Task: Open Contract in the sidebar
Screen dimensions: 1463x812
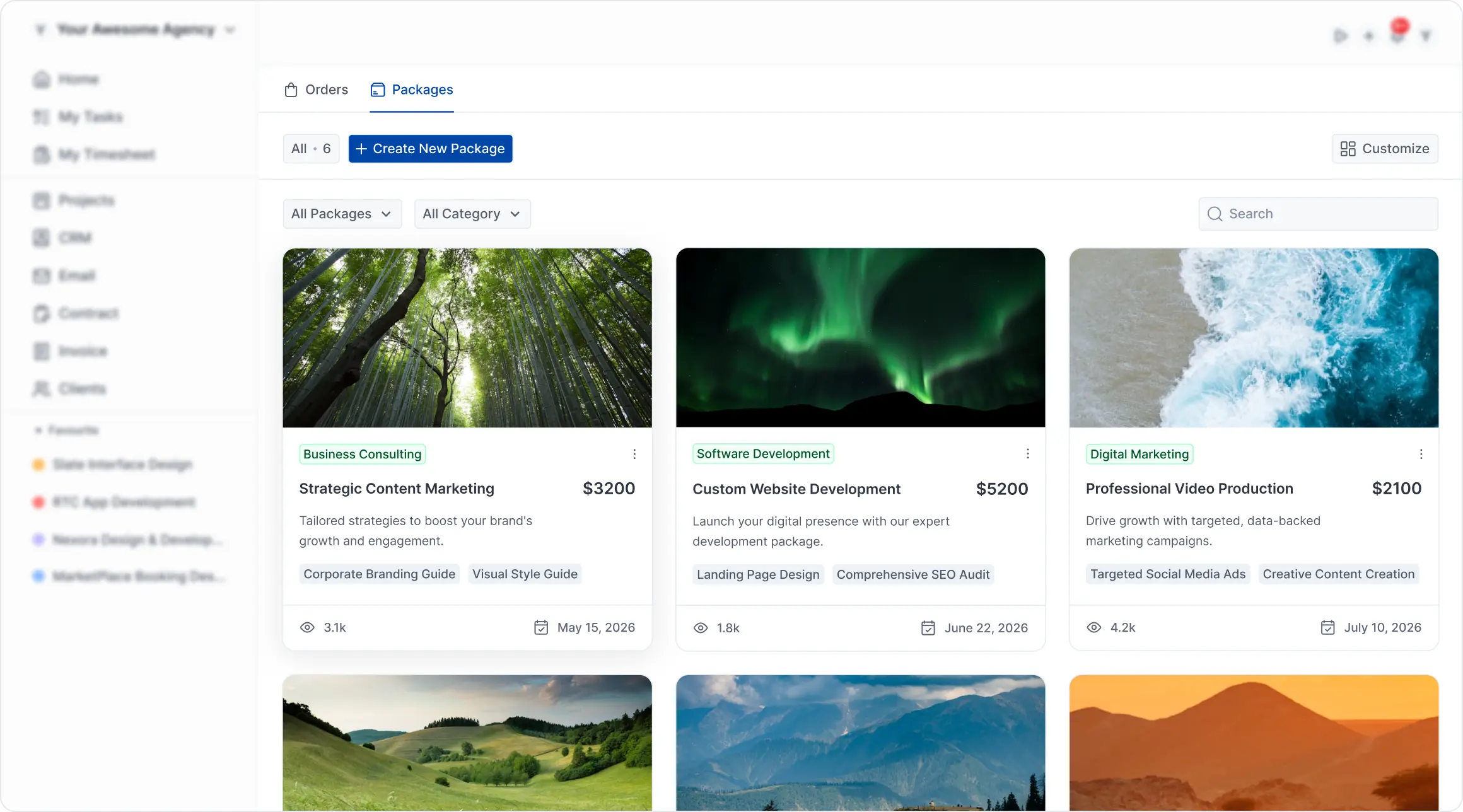Action: coord(76,313)
